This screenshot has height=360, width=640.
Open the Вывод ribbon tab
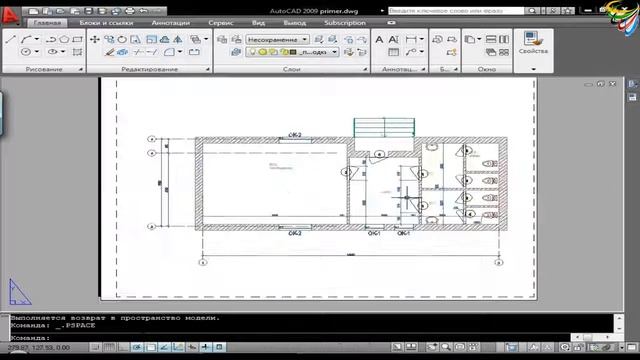point(294,23)
